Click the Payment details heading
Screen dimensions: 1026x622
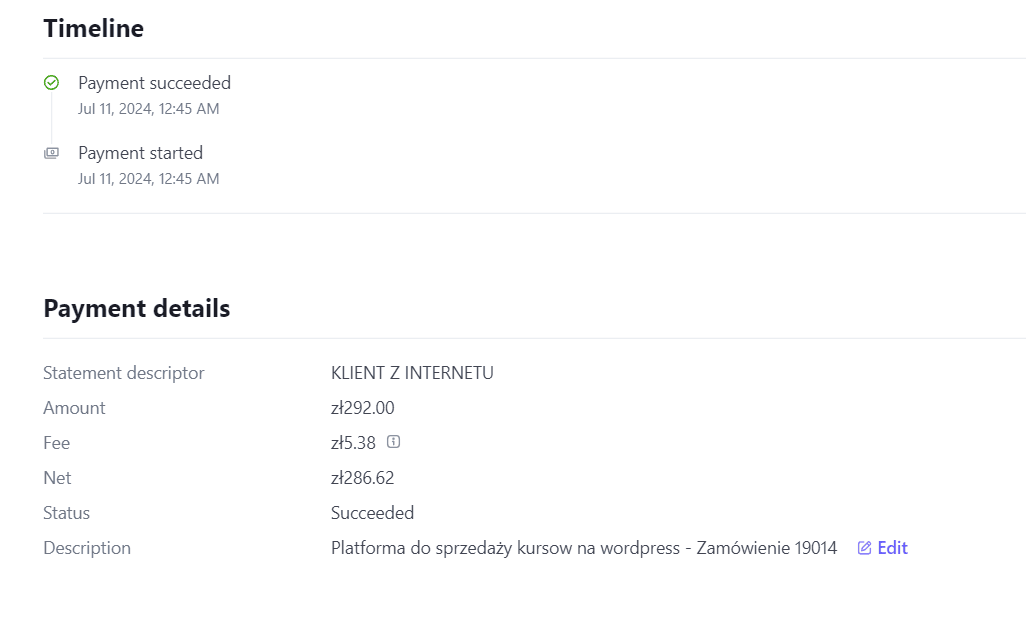pos(137,309)
